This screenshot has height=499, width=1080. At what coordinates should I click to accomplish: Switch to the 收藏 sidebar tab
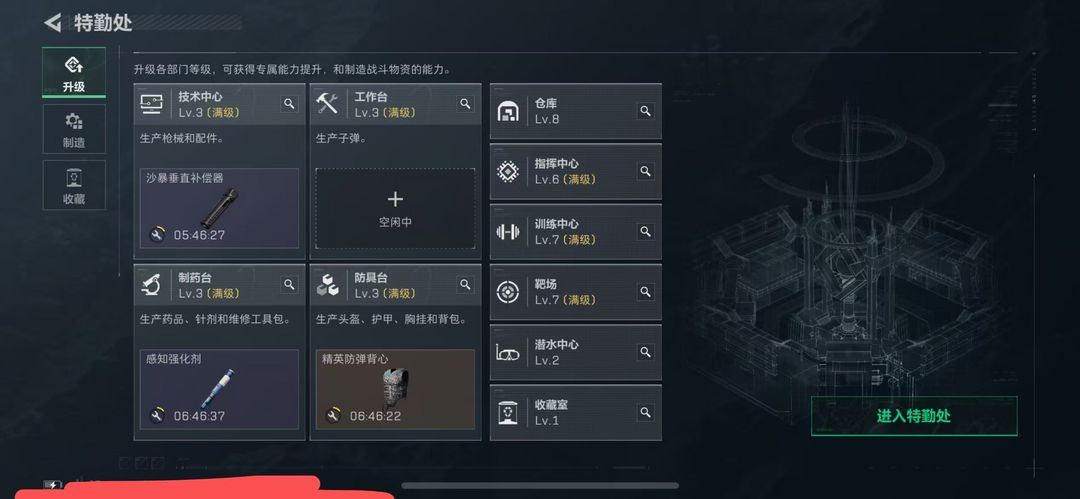(74, 185)
